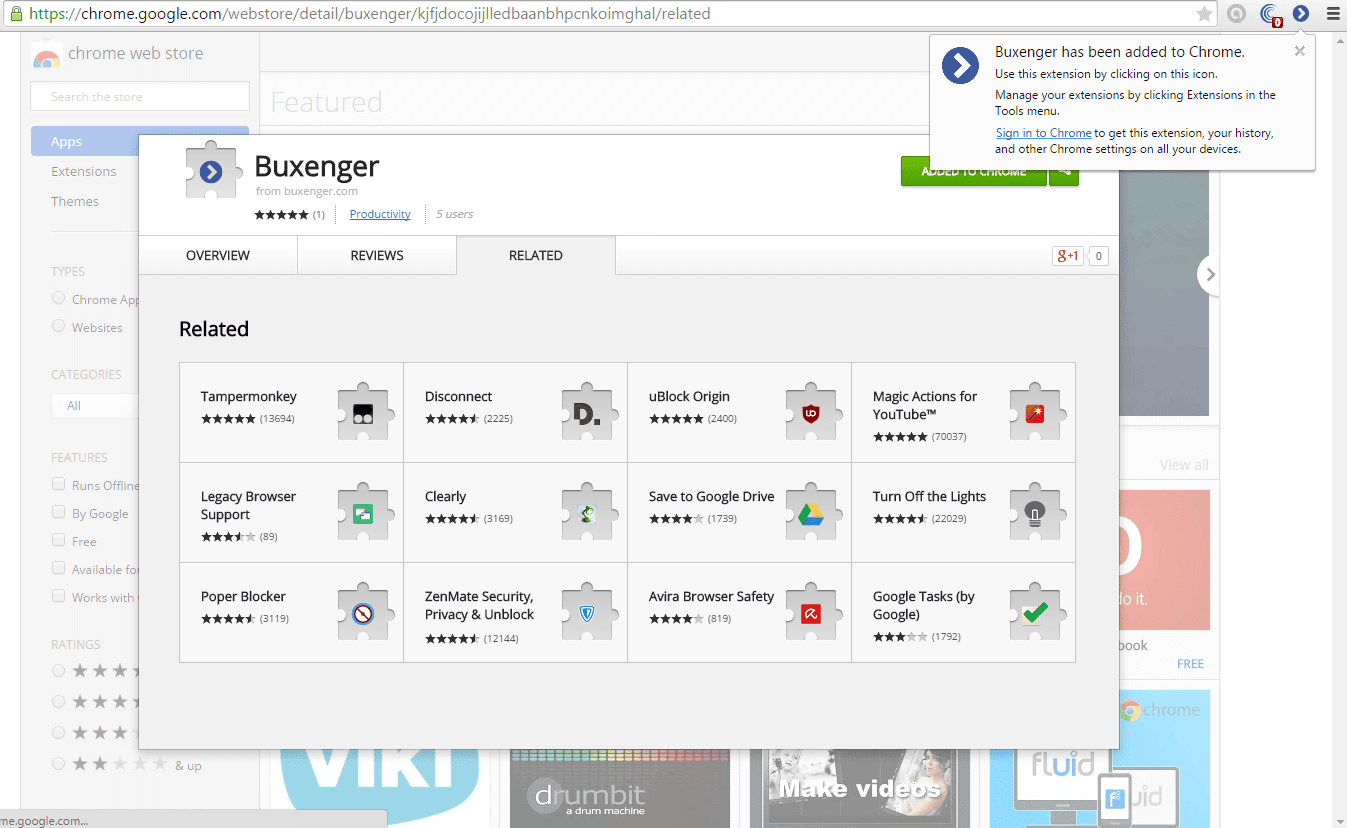Click the Buxenger five-star rating
Viewport: 1347px width, 828px height.
[281, 214]
